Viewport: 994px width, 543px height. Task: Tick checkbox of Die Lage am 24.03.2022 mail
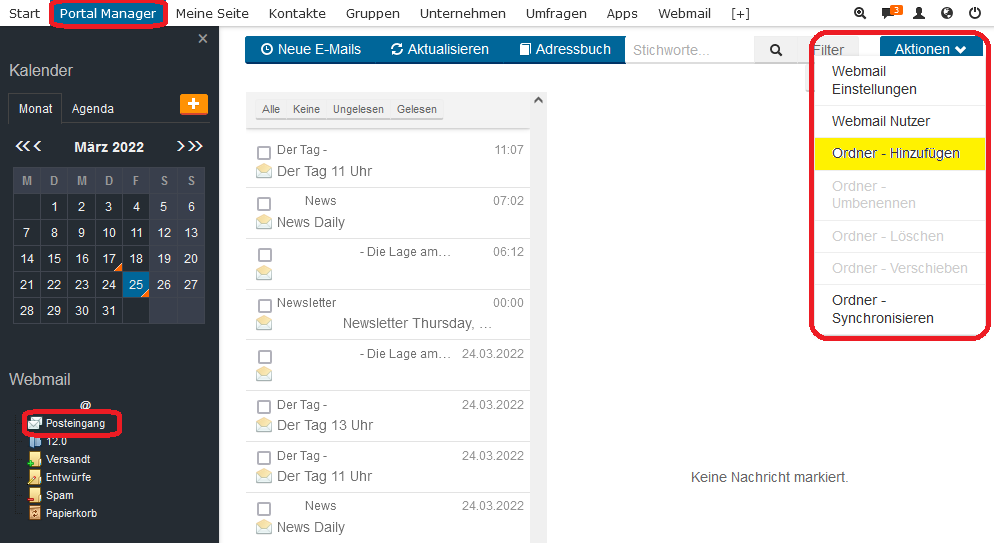[264, 357]
